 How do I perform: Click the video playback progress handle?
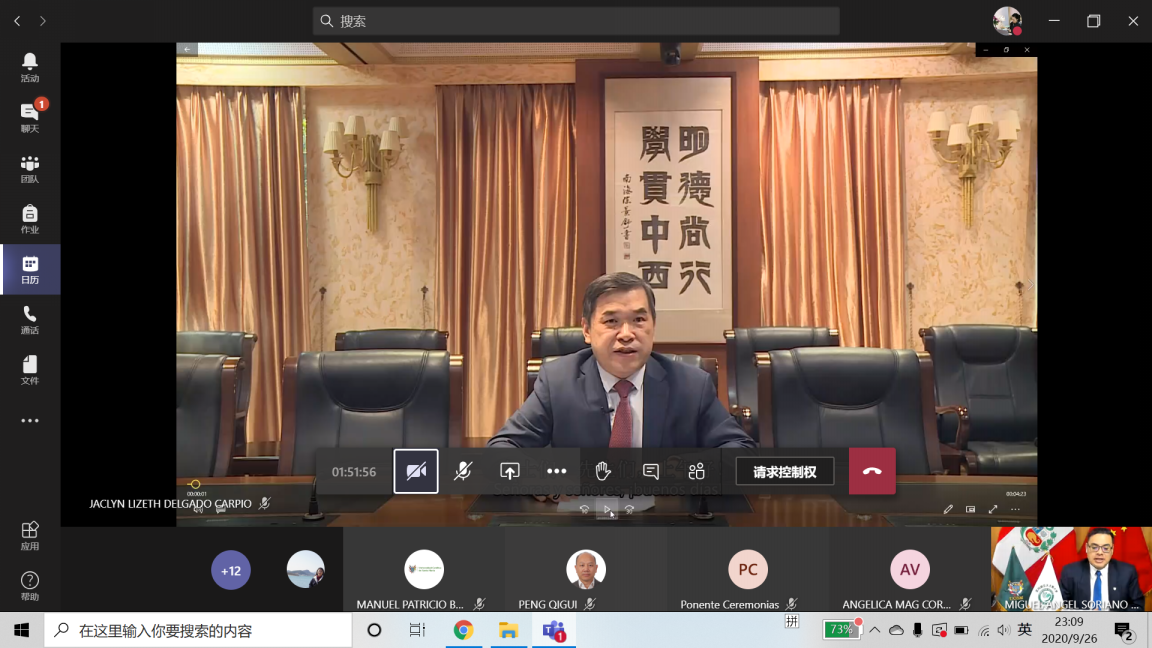point(195,484)
